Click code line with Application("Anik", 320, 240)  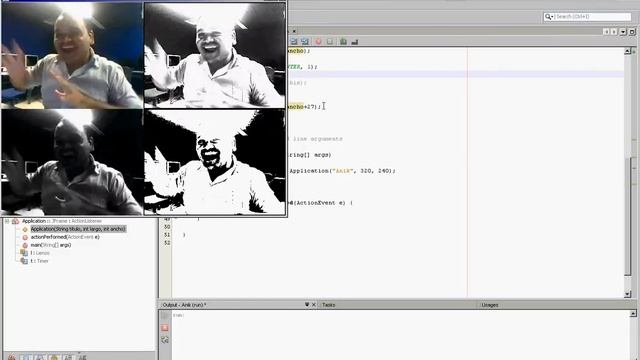[x=342, y=171]
